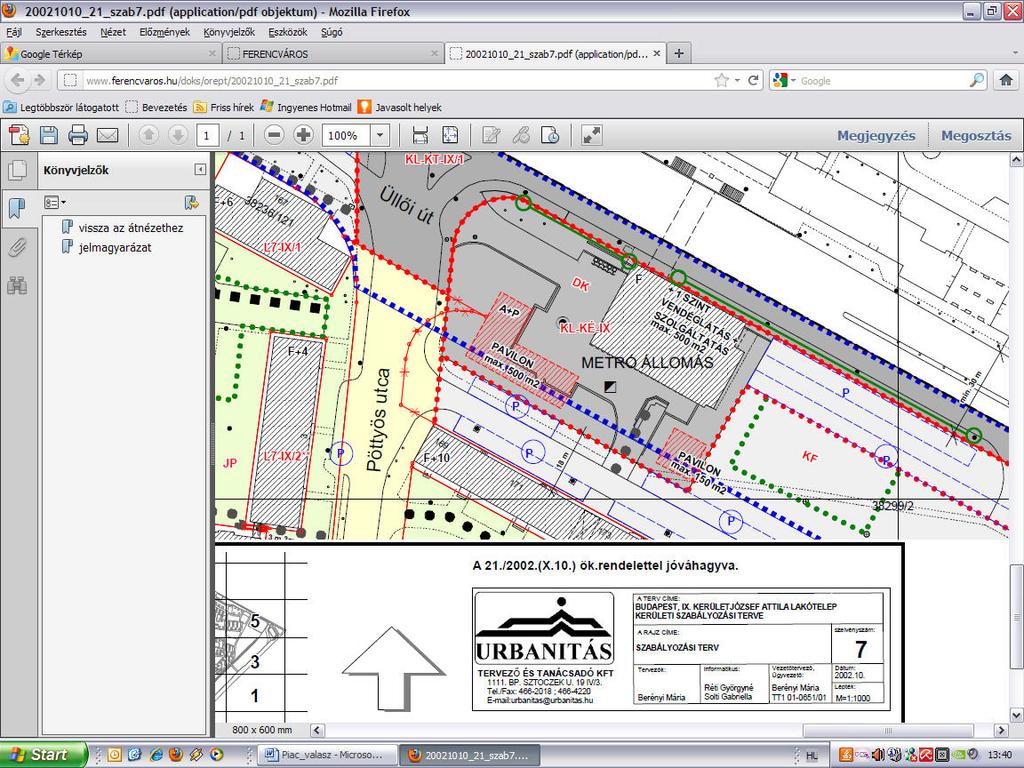Close the 20021010_21_szab7.pdf tab
The image size is (1024, 768).
click(656, 54)
